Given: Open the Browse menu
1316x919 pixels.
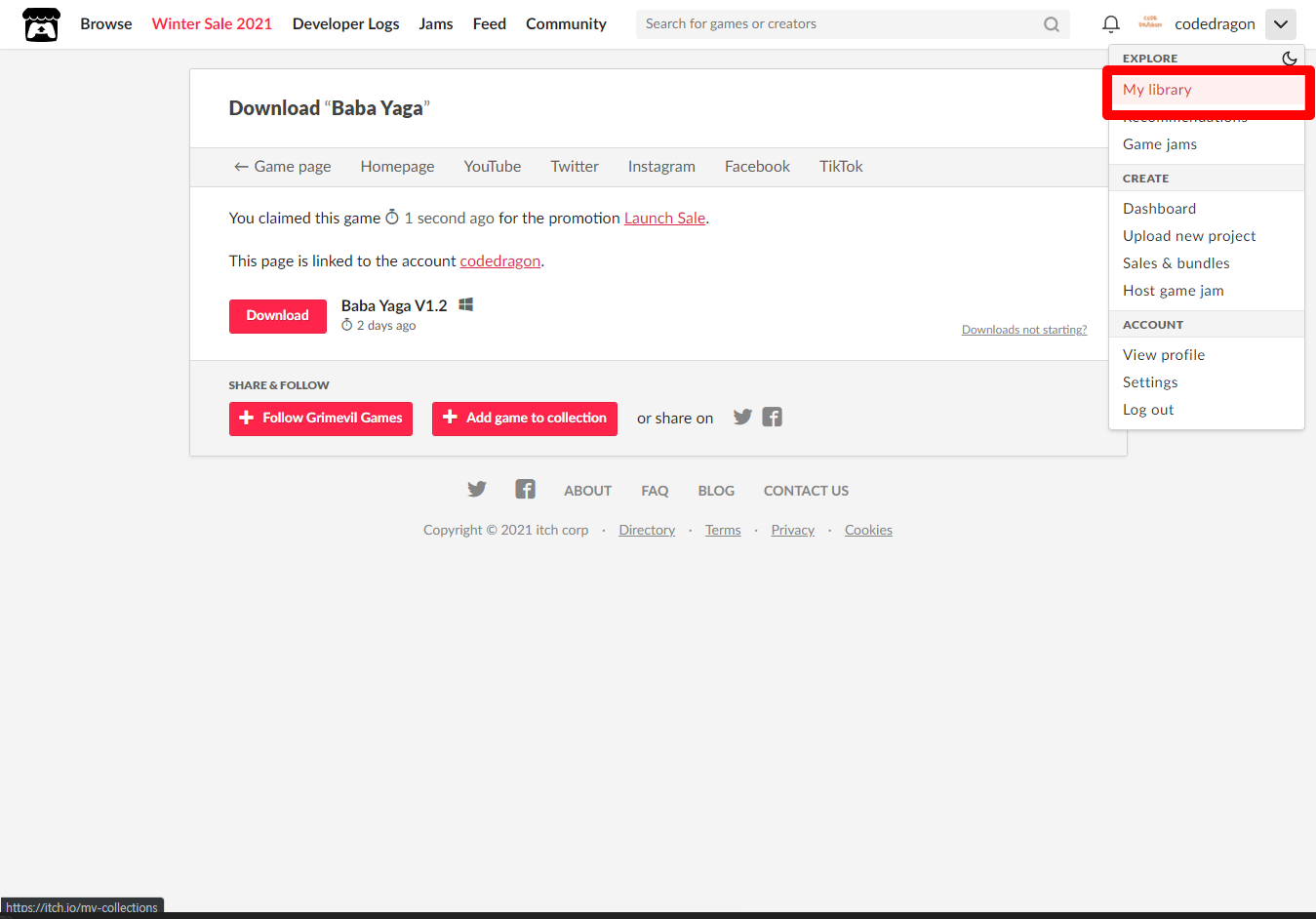Looking at the screenshot, I should pos(106,24).
